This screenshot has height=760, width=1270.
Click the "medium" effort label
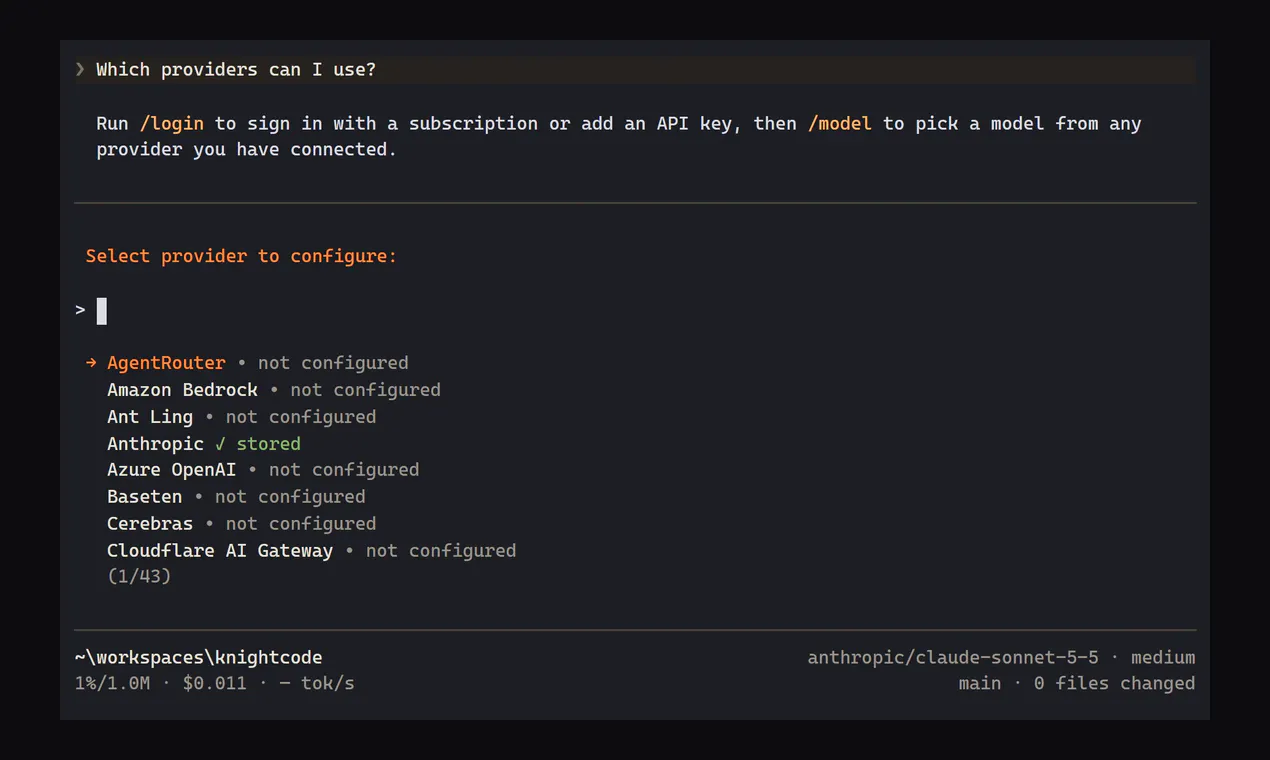1163,658
